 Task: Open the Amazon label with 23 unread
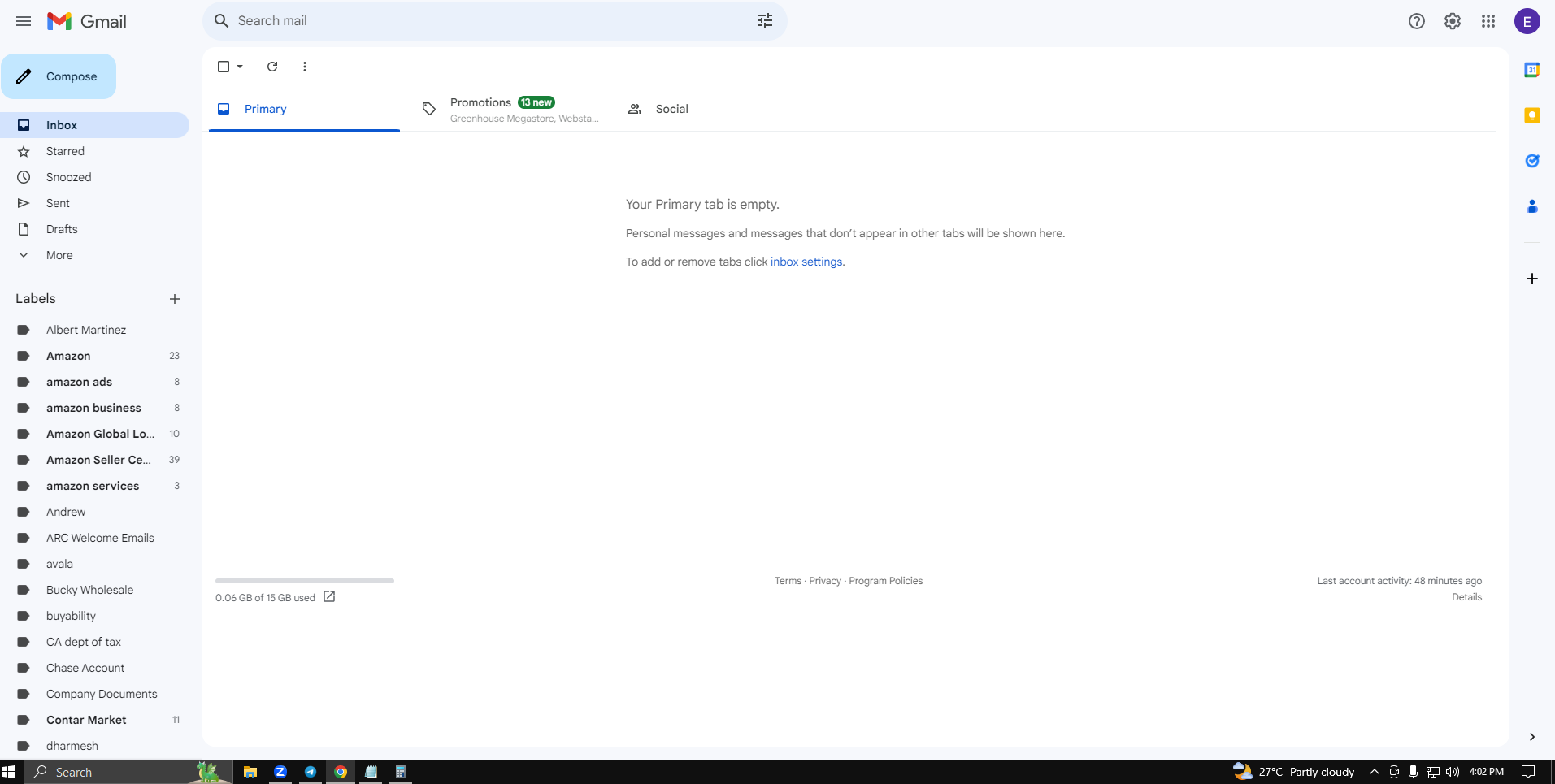[x=94, y=356]
